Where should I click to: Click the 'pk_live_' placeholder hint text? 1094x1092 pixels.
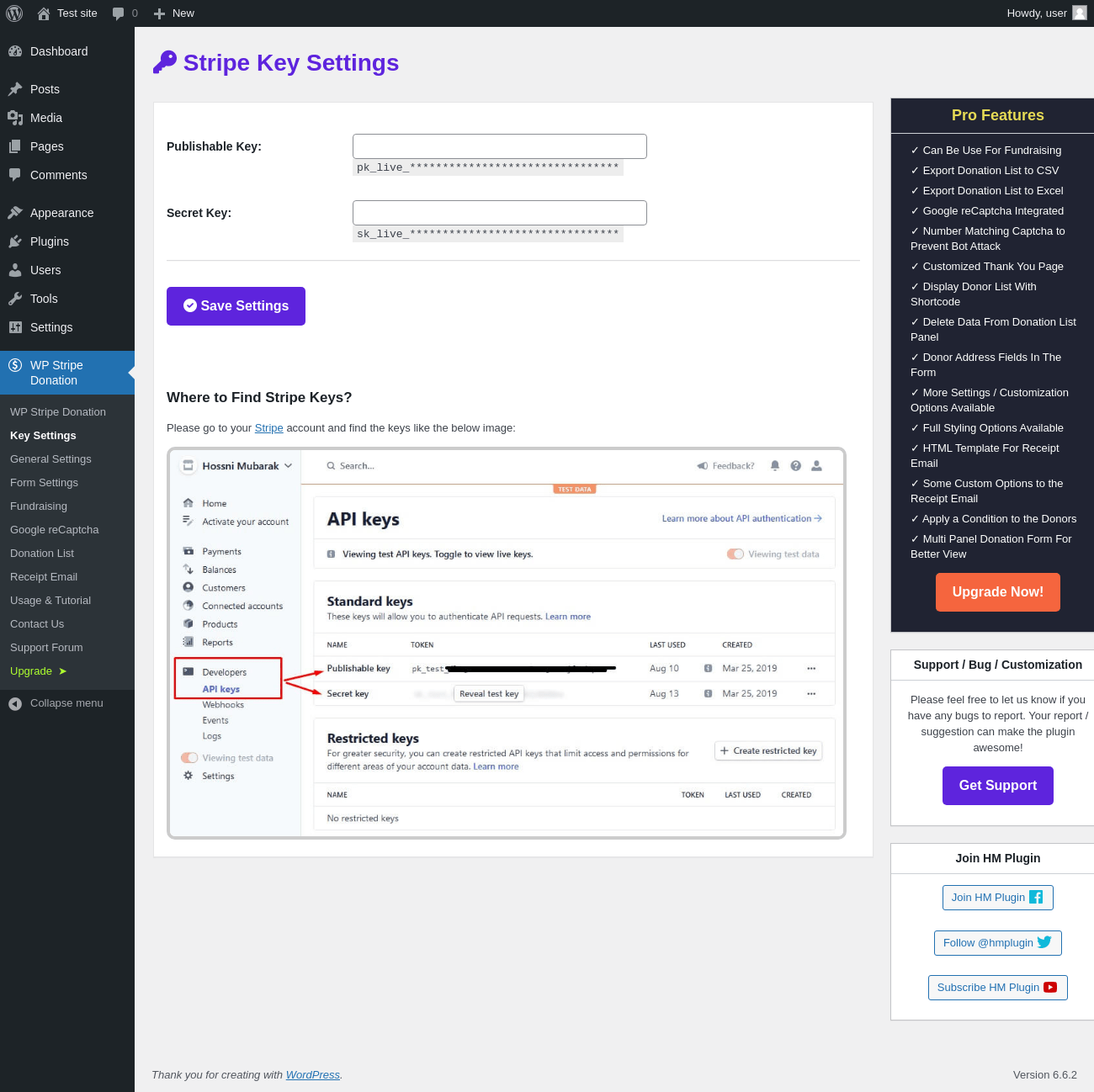(x=488, y=167)
